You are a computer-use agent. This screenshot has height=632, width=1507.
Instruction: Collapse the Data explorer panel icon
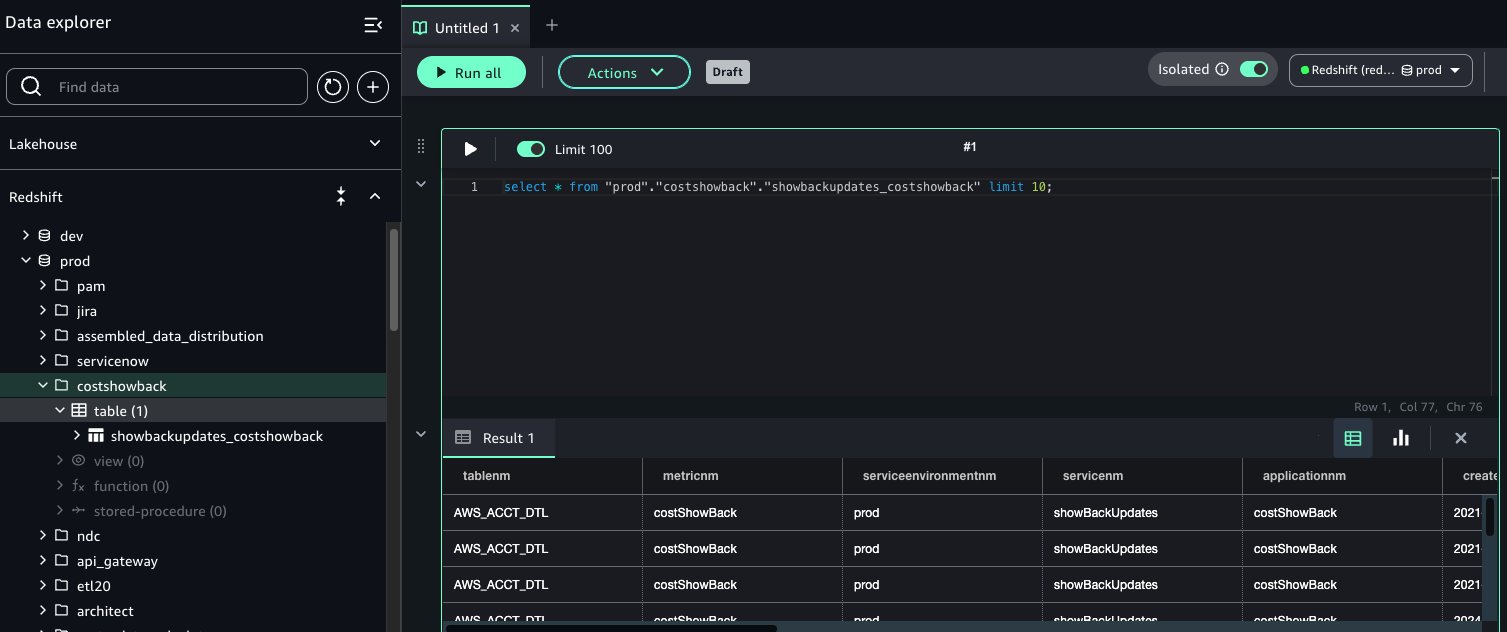click(x=373, y=24)
